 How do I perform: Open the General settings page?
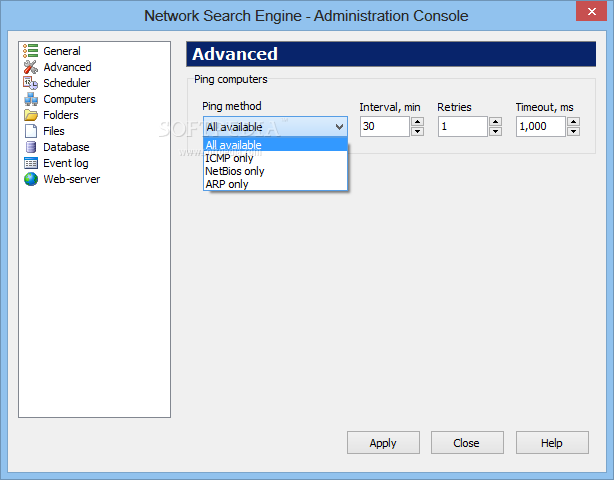click(62, 51)
